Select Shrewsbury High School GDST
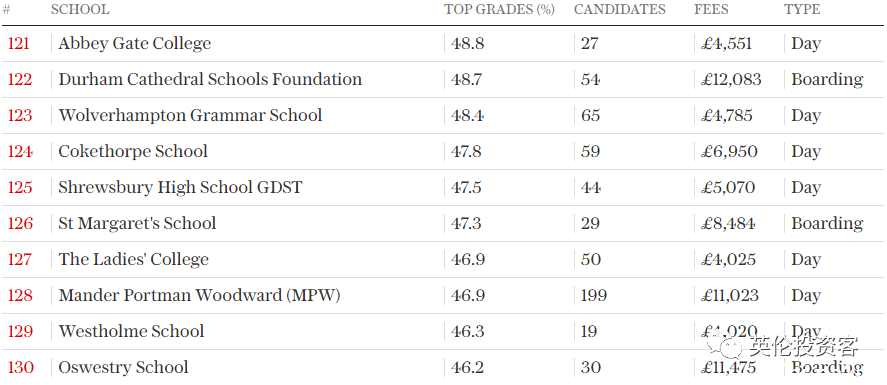887x385 pixels. tap(180, 188)
